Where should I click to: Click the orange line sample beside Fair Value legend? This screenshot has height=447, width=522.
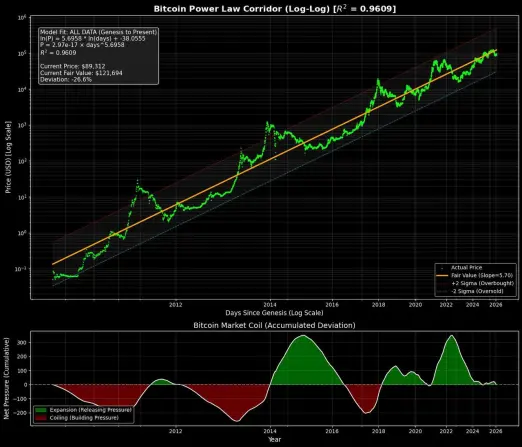[x=442, y=276]
